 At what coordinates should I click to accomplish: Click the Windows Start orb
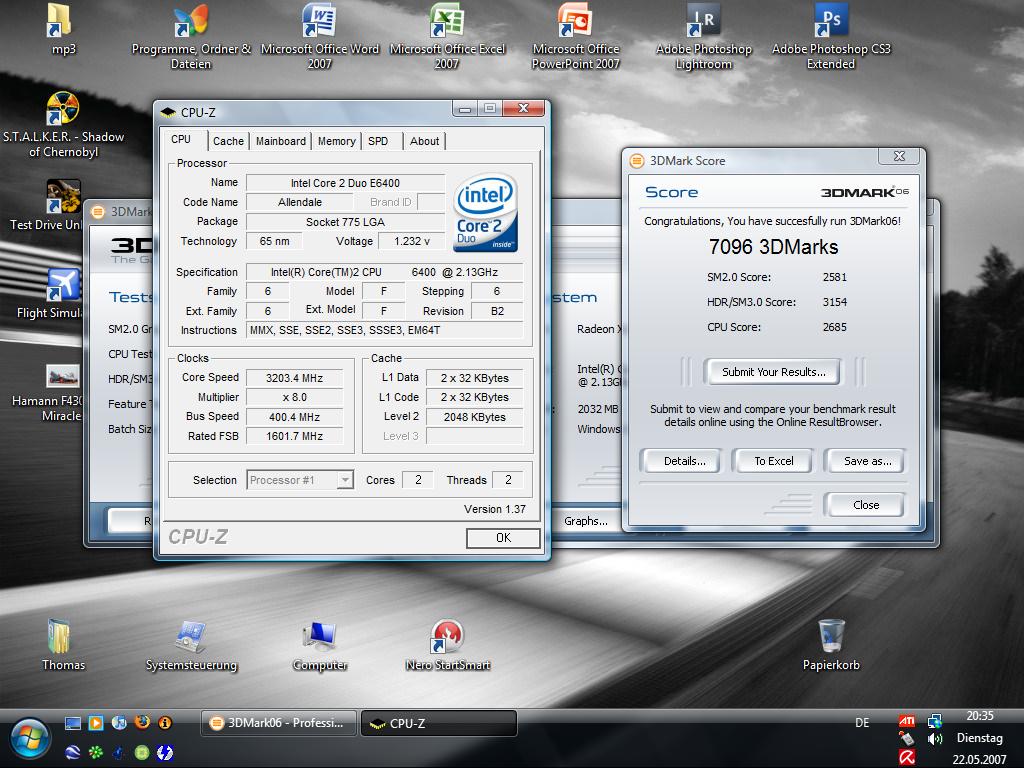click(x=29, y=738)
